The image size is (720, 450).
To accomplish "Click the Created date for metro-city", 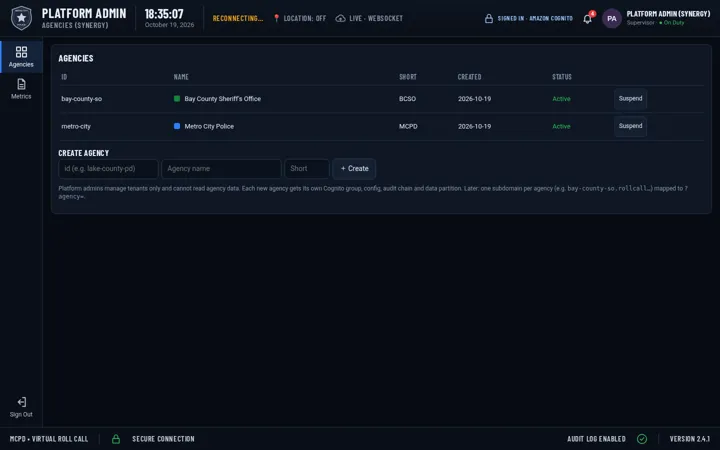I will click(474, 126).
